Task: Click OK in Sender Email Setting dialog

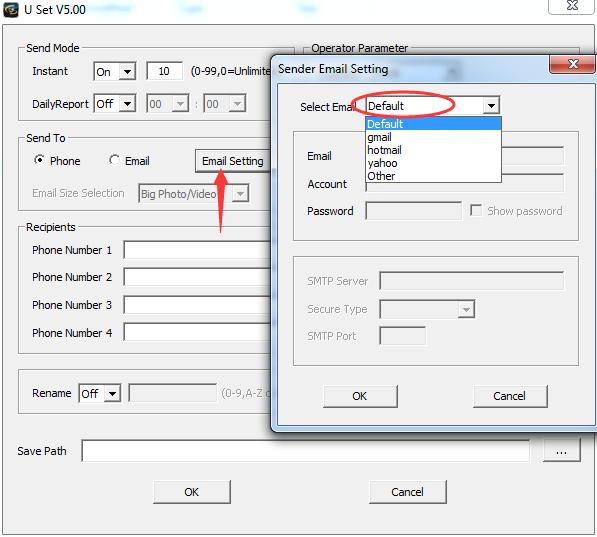Action: click(x=360, y=396)
